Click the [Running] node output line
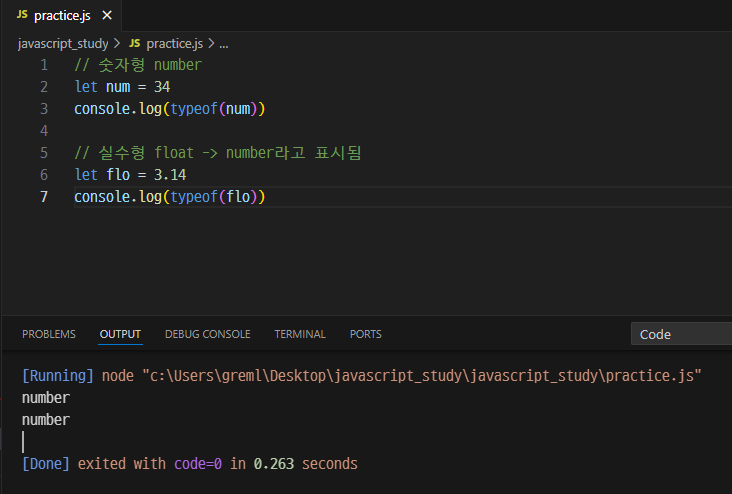 coord(362,376)
